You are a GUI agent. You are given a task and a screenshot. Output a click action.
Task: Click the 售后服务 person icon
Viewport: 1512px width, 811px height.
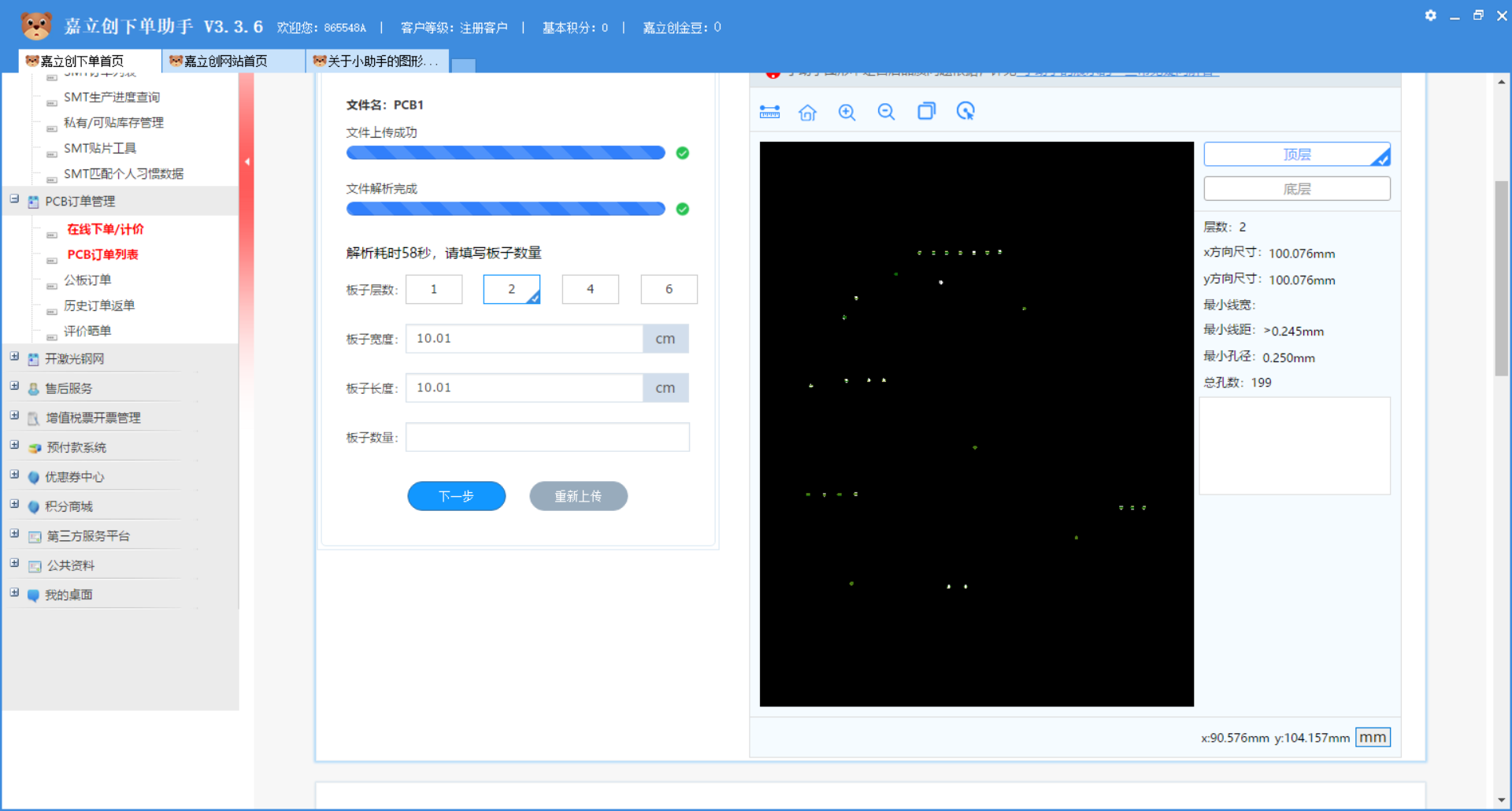click(33, 388)
